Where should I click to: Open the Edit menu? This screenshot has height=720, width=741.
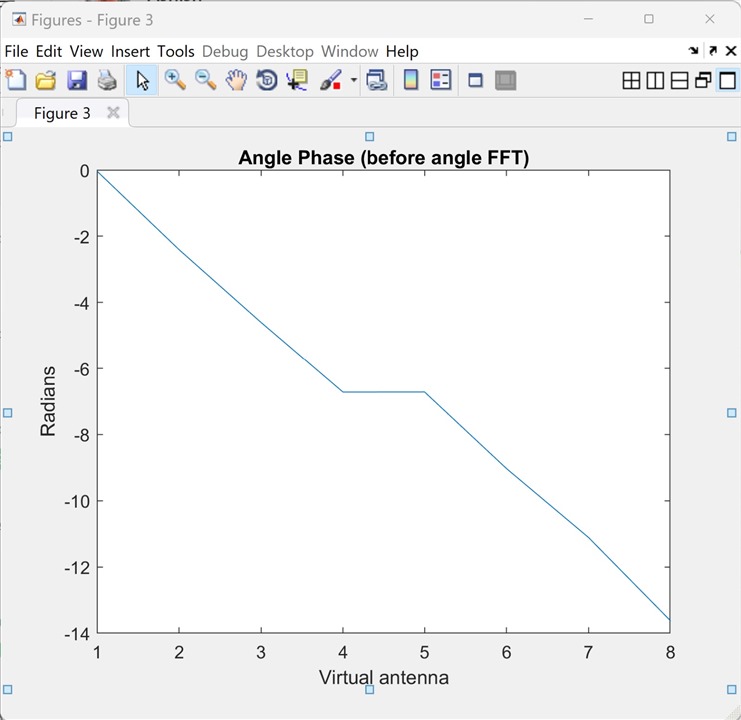click(49, 51)
